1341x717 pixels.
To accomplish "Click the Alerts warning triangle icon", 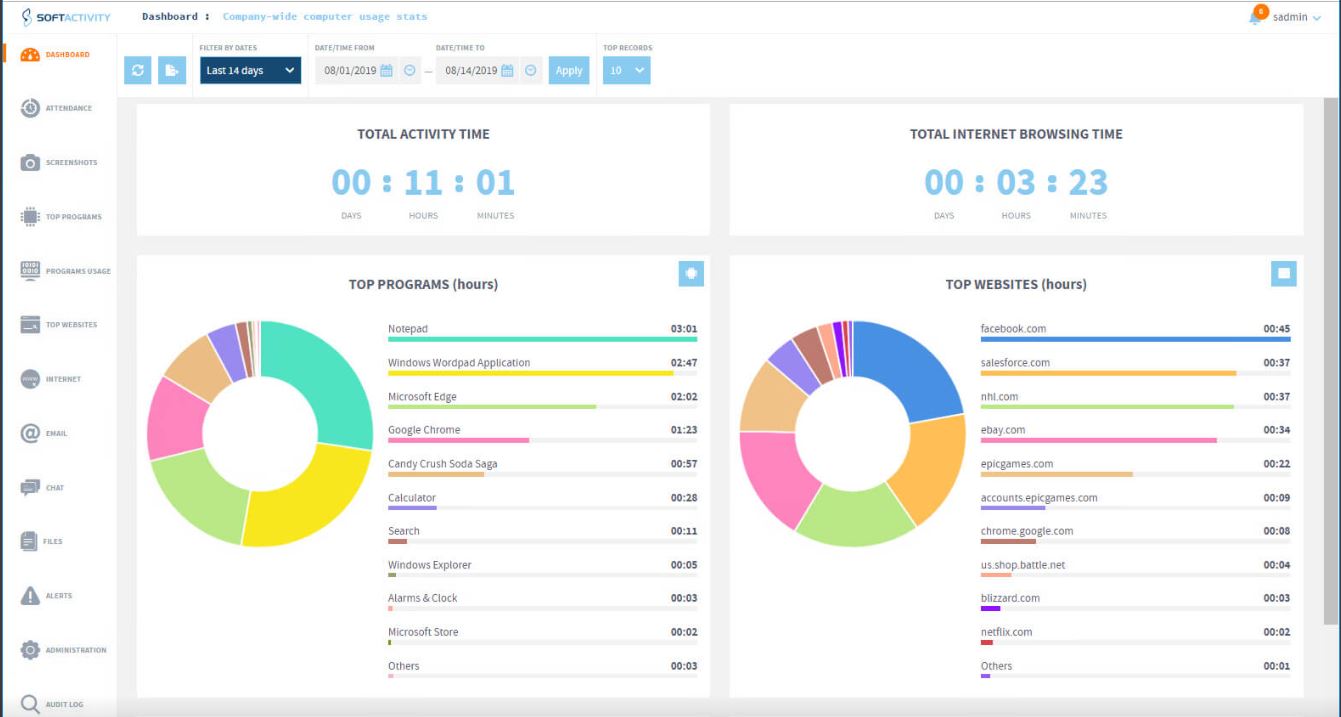I will tap(30, 596).
